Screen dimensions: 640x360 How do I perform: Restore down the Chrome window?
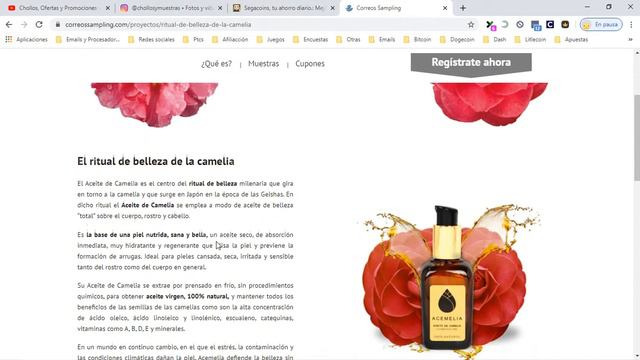(609, 7)
